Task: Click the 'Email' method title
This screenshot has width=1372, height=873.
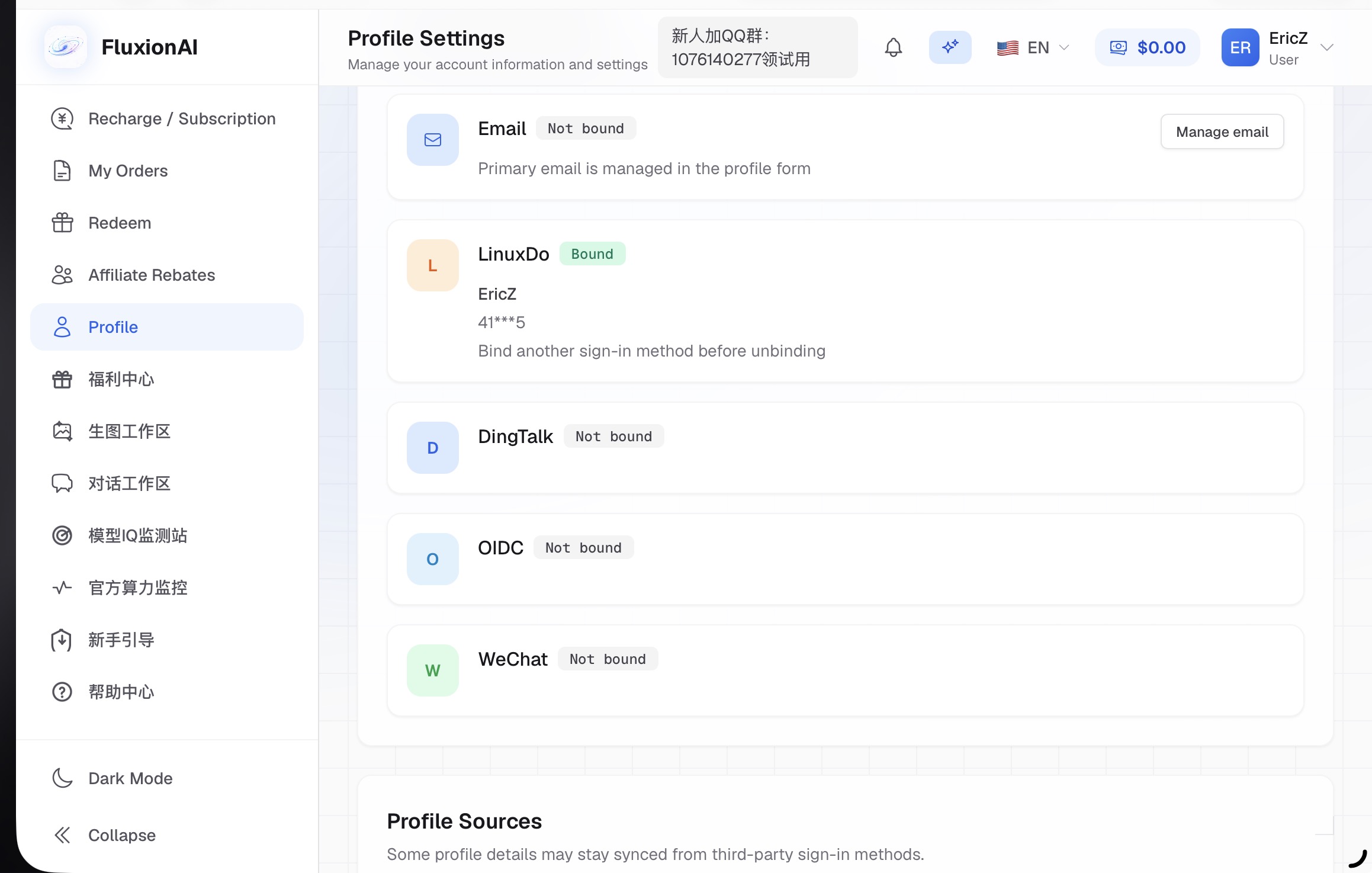Action: [x=502, y=128]
